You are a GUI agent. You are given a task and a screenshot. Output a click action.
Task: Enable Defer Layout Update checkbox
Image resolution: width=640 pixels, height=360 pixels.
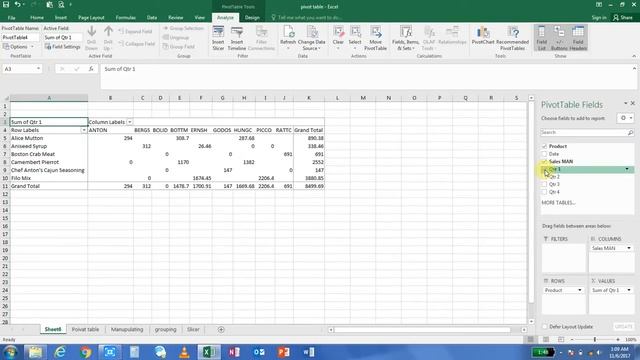click(x=544, y=327)
